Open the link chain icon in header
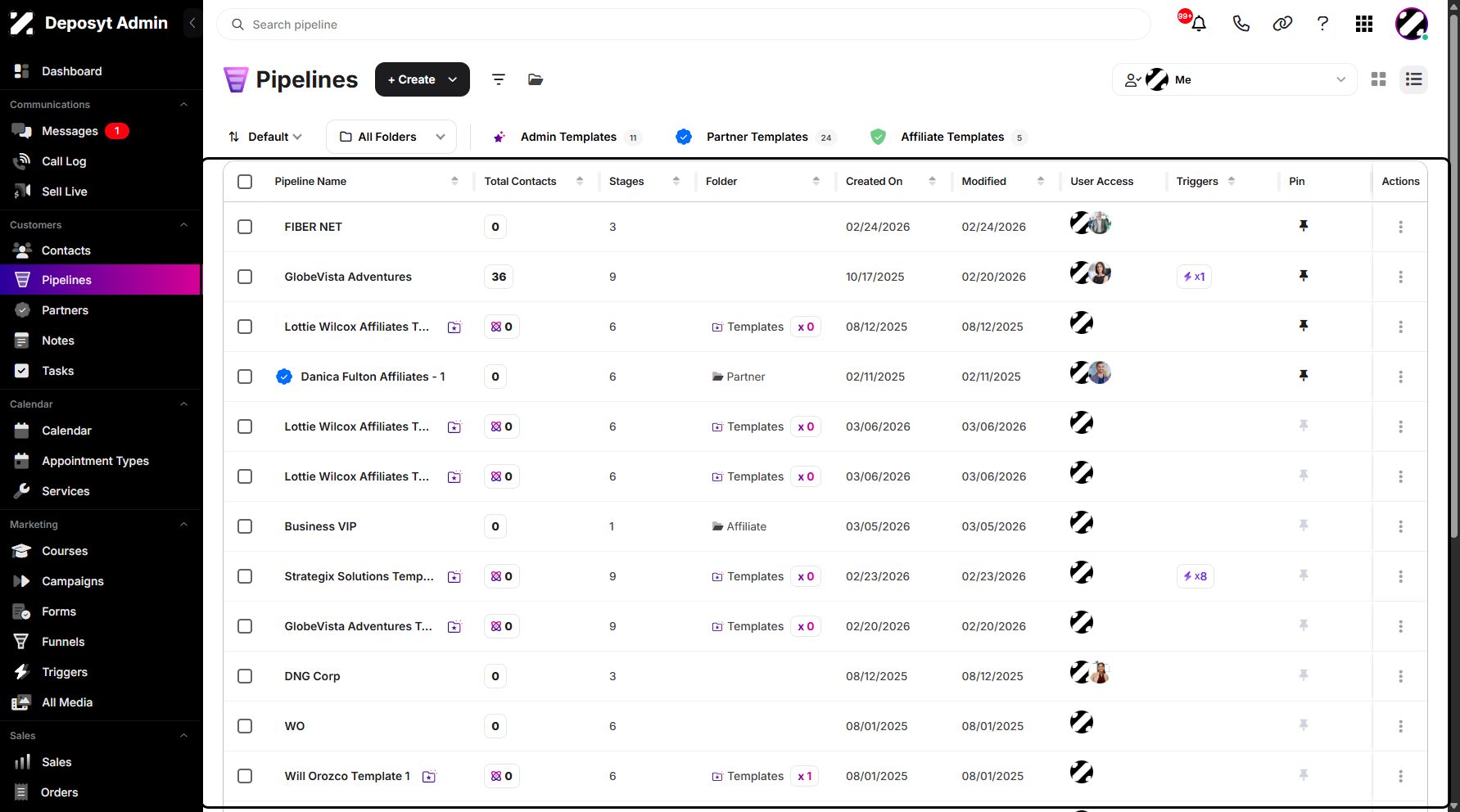 [1282, 24]
